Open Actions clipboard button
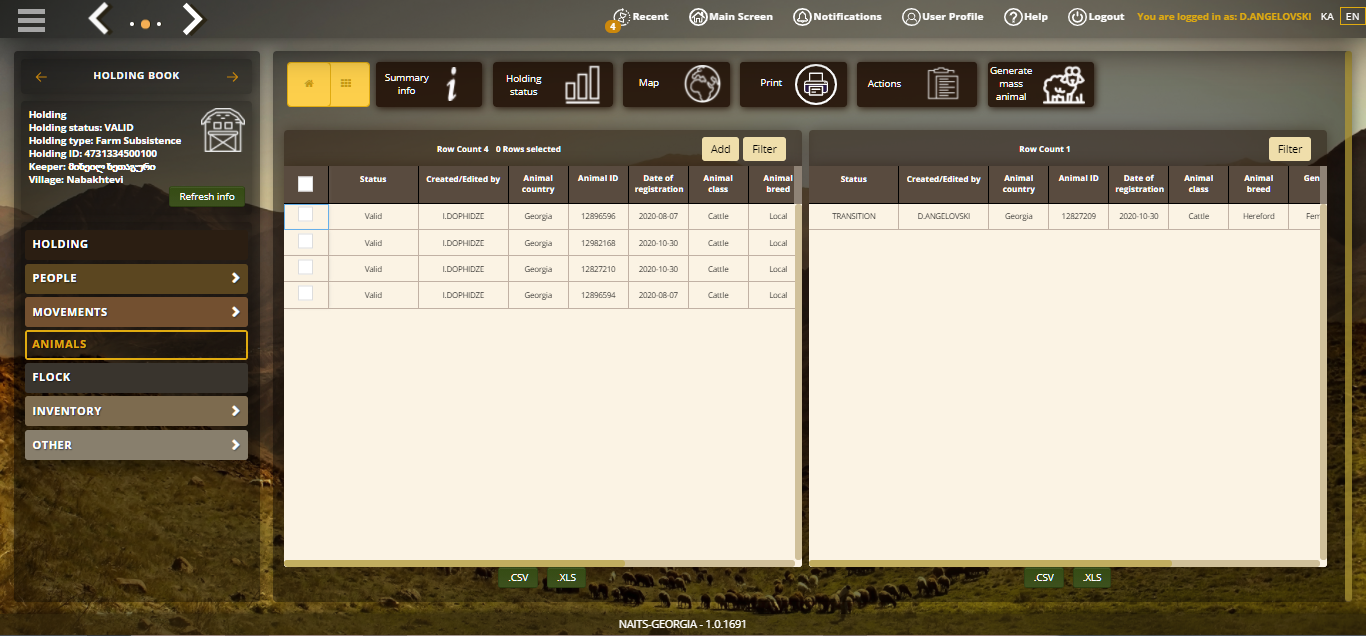This screenshot has width=1366, height=636. coord(917,84)
